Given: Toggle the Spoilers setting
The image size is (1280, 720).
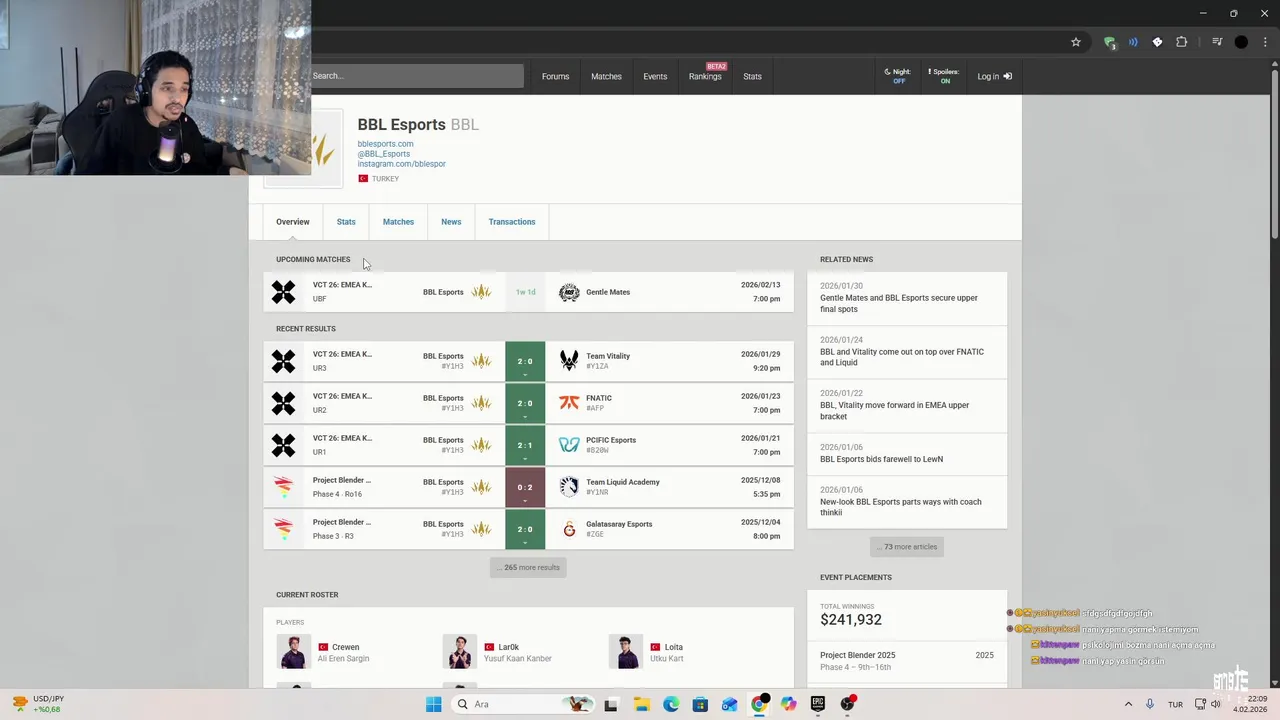Looking at the screenshot, I should pyautogui.click(x=944, y=76).
